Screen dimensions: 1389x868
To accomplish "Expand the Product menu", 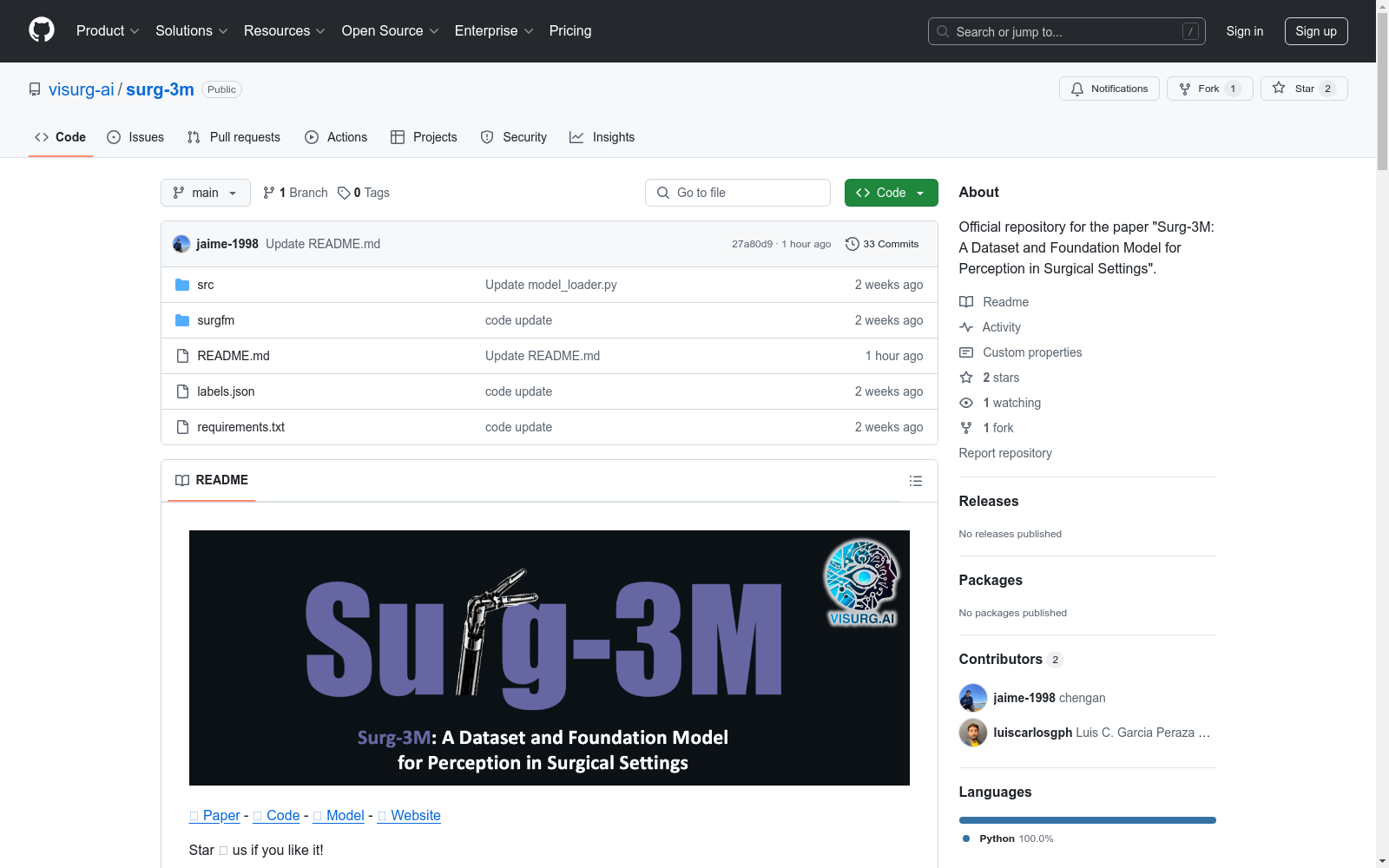I will pos(108,30).
